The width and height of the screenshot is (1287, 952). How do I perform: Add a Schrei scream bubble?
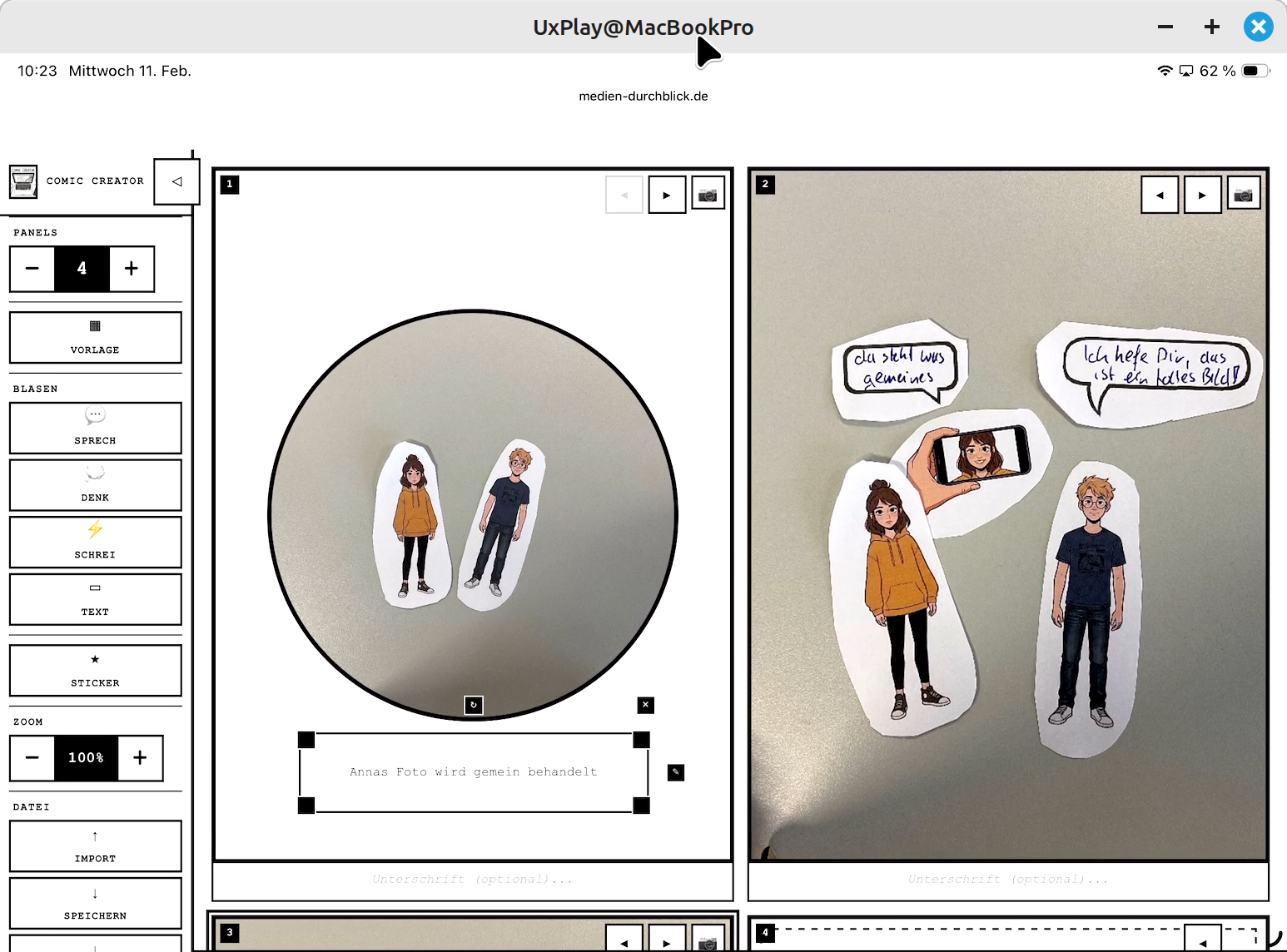coord(95,542)
